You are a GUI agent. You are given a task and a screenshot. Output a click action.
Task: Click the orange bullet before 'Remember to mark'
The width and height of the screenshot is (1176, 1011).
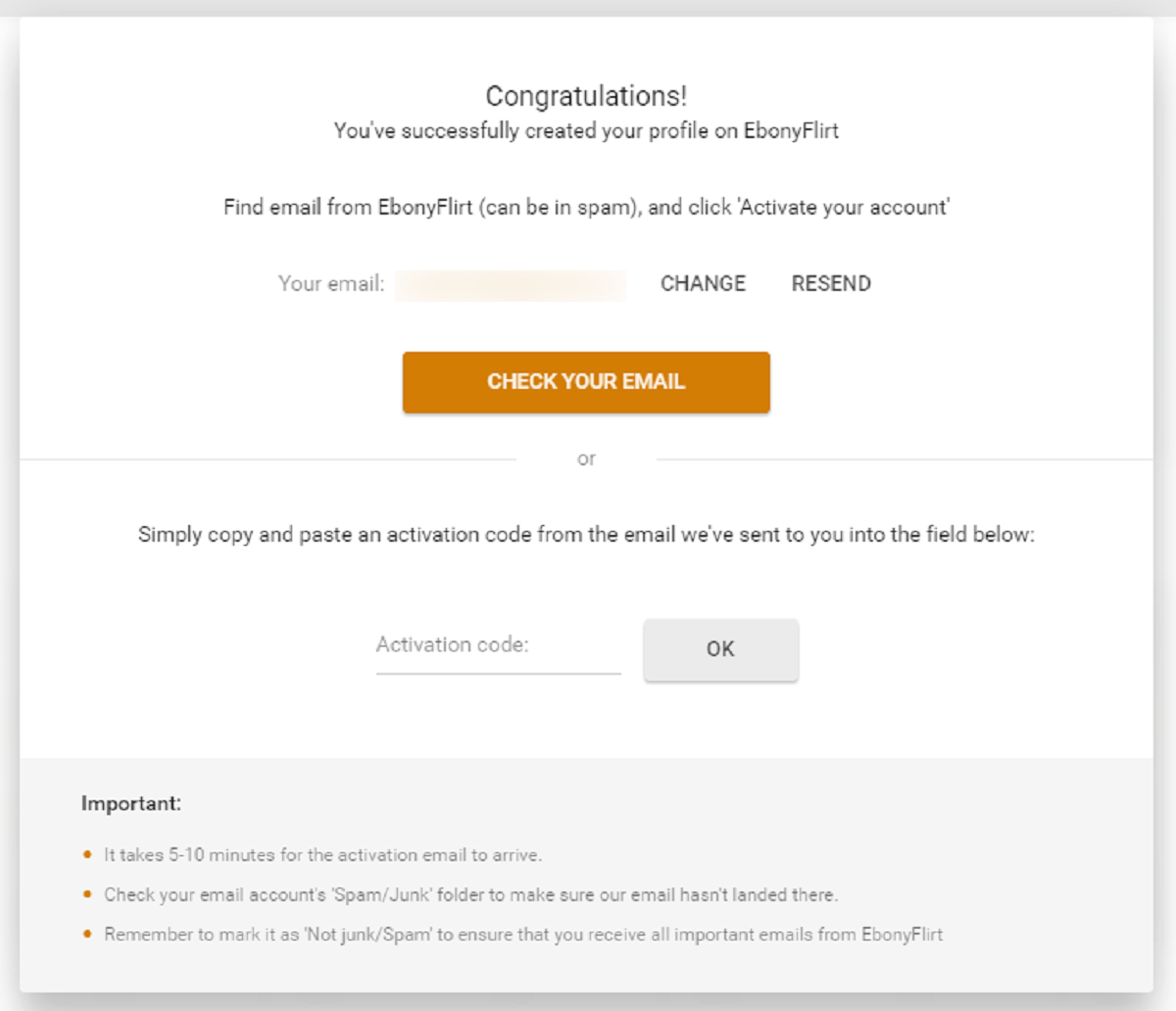click(x=87, y=935)
